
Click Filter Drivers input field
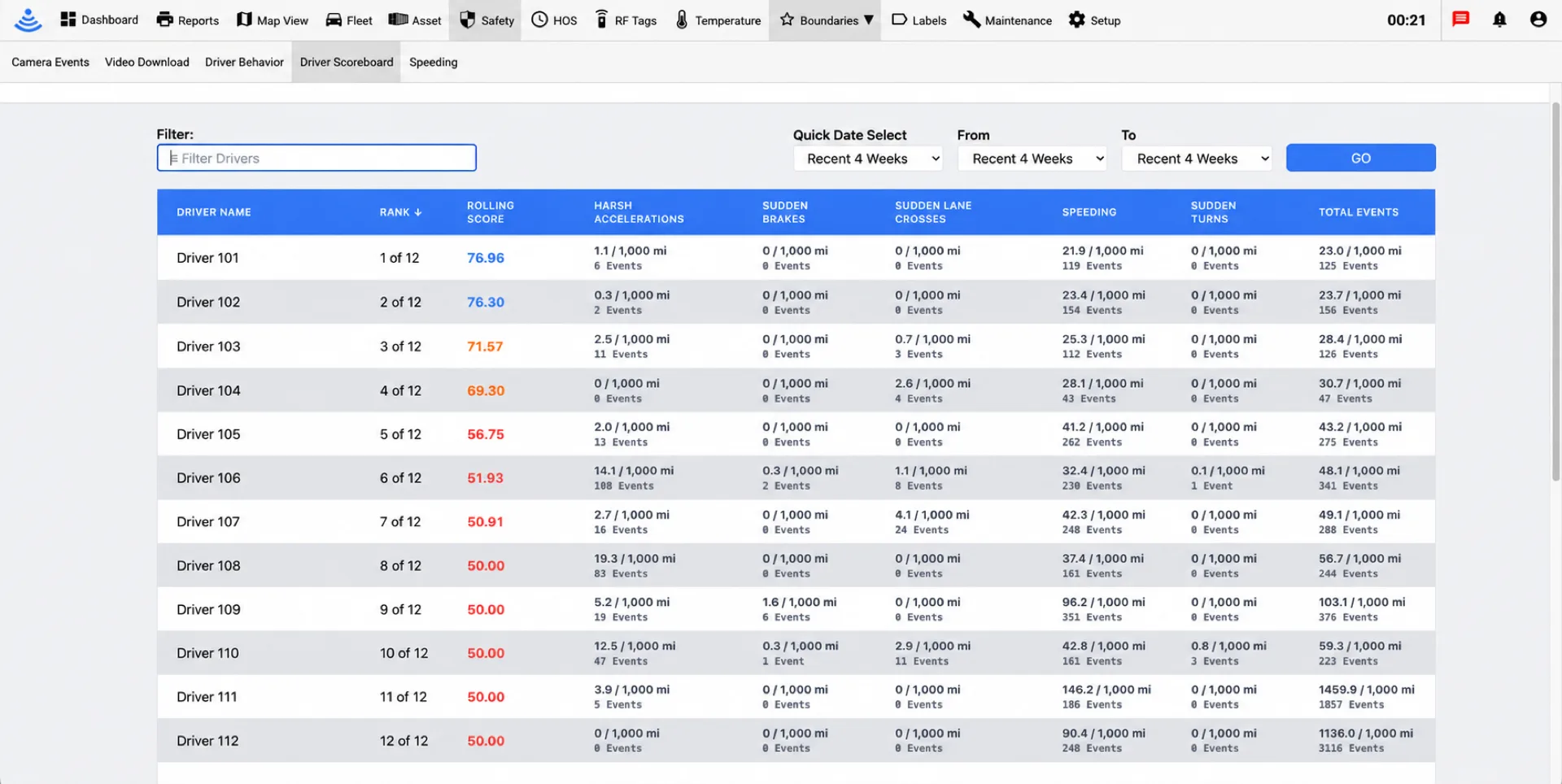tap(316, 158)
